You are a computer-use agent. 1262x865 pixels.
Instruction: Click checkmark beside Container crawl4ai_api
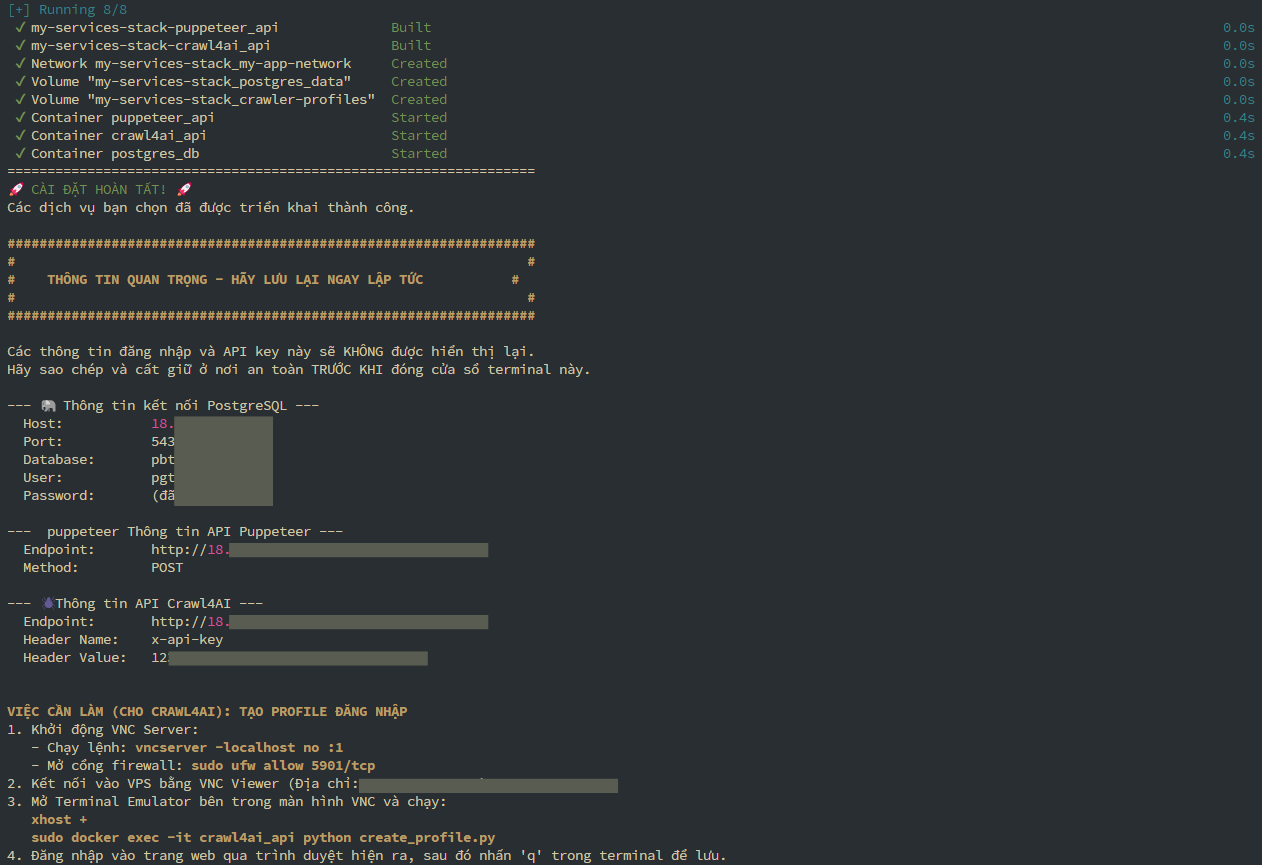pos(20,136)
